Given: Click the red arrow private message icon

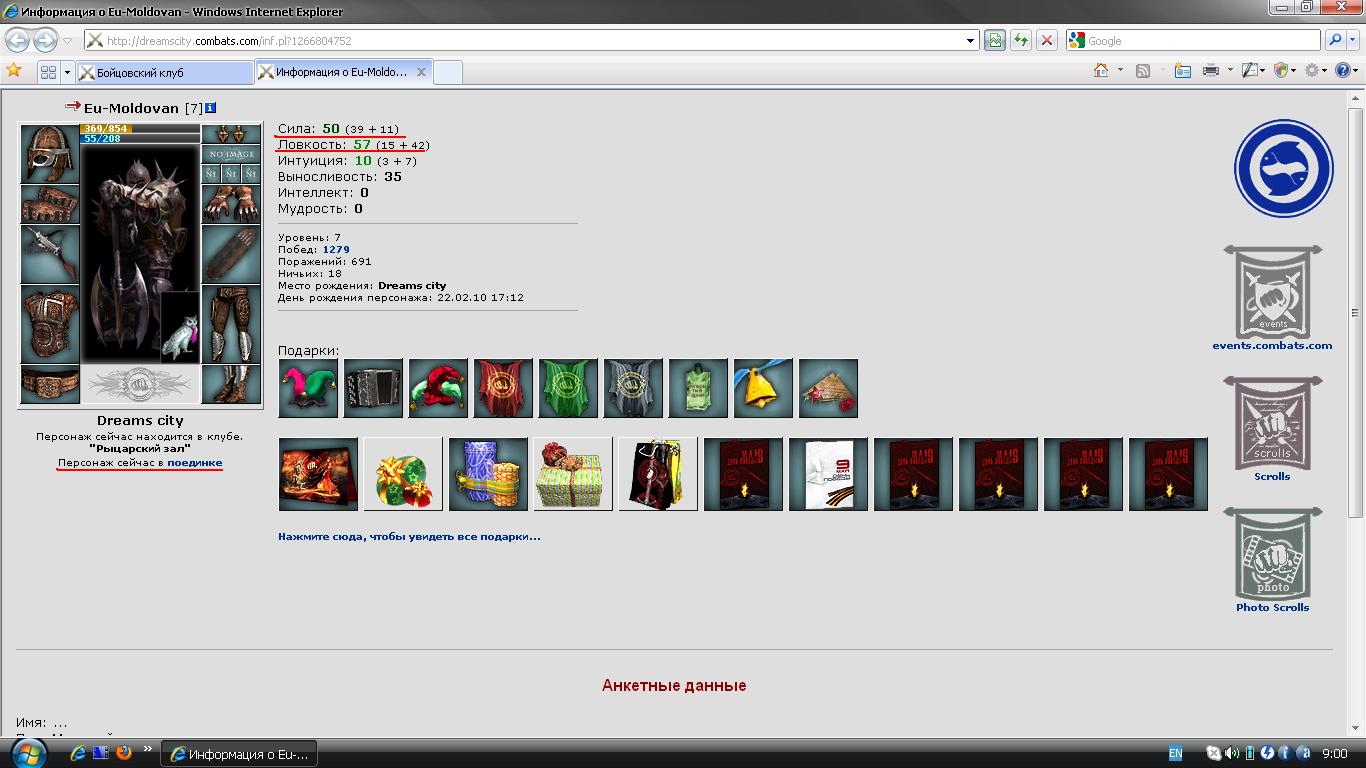Looking at the screenshot, I should point(72,106).
